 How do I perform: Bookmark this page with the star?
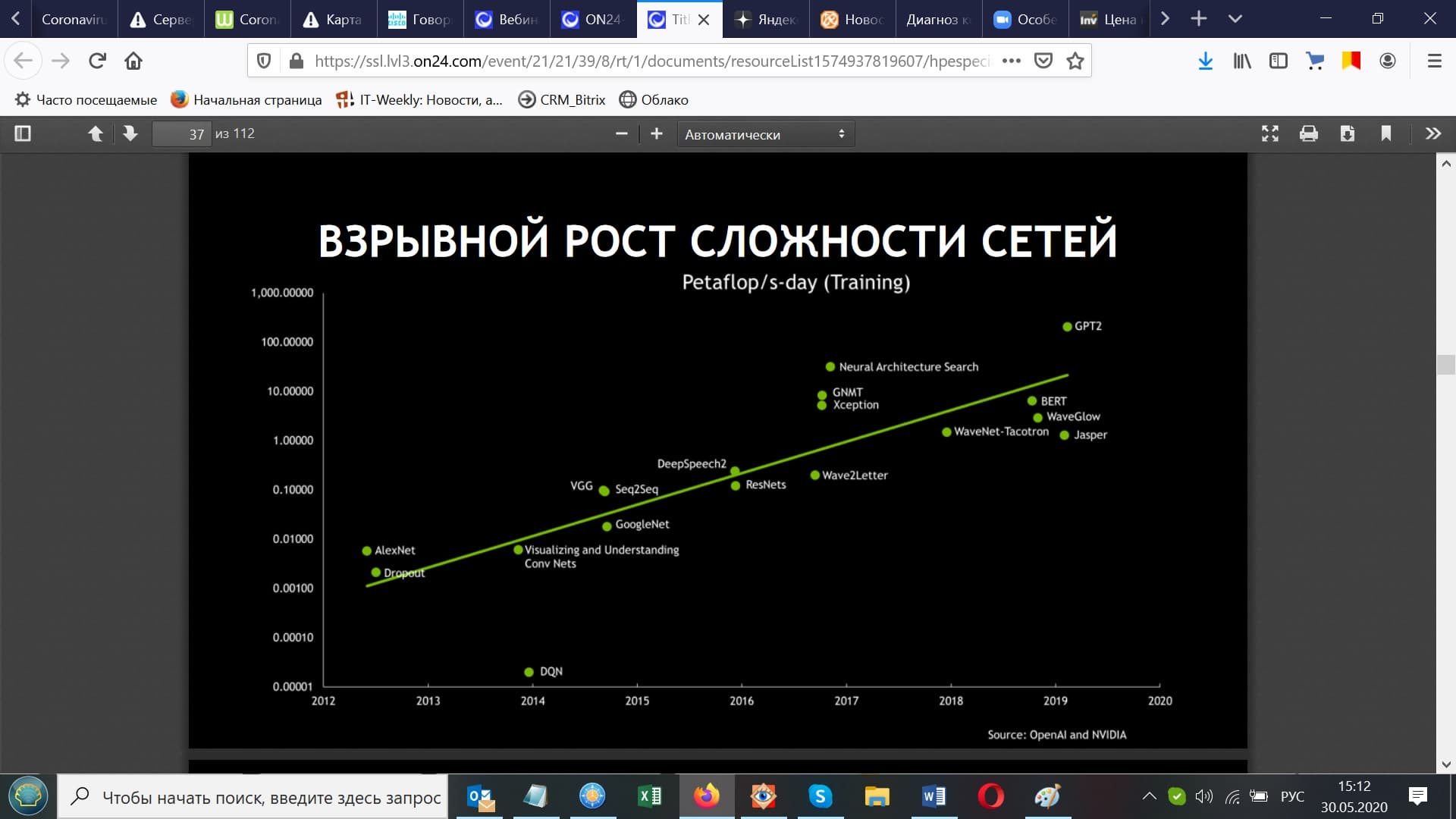click(x=1075, y=61)
